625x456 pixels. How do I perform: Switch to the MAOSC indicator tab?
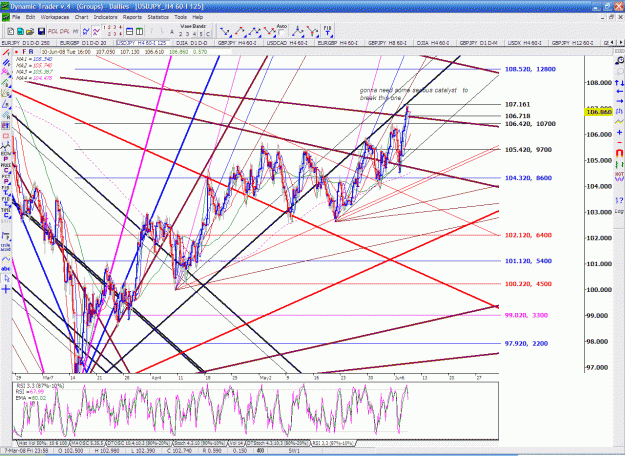86,443
